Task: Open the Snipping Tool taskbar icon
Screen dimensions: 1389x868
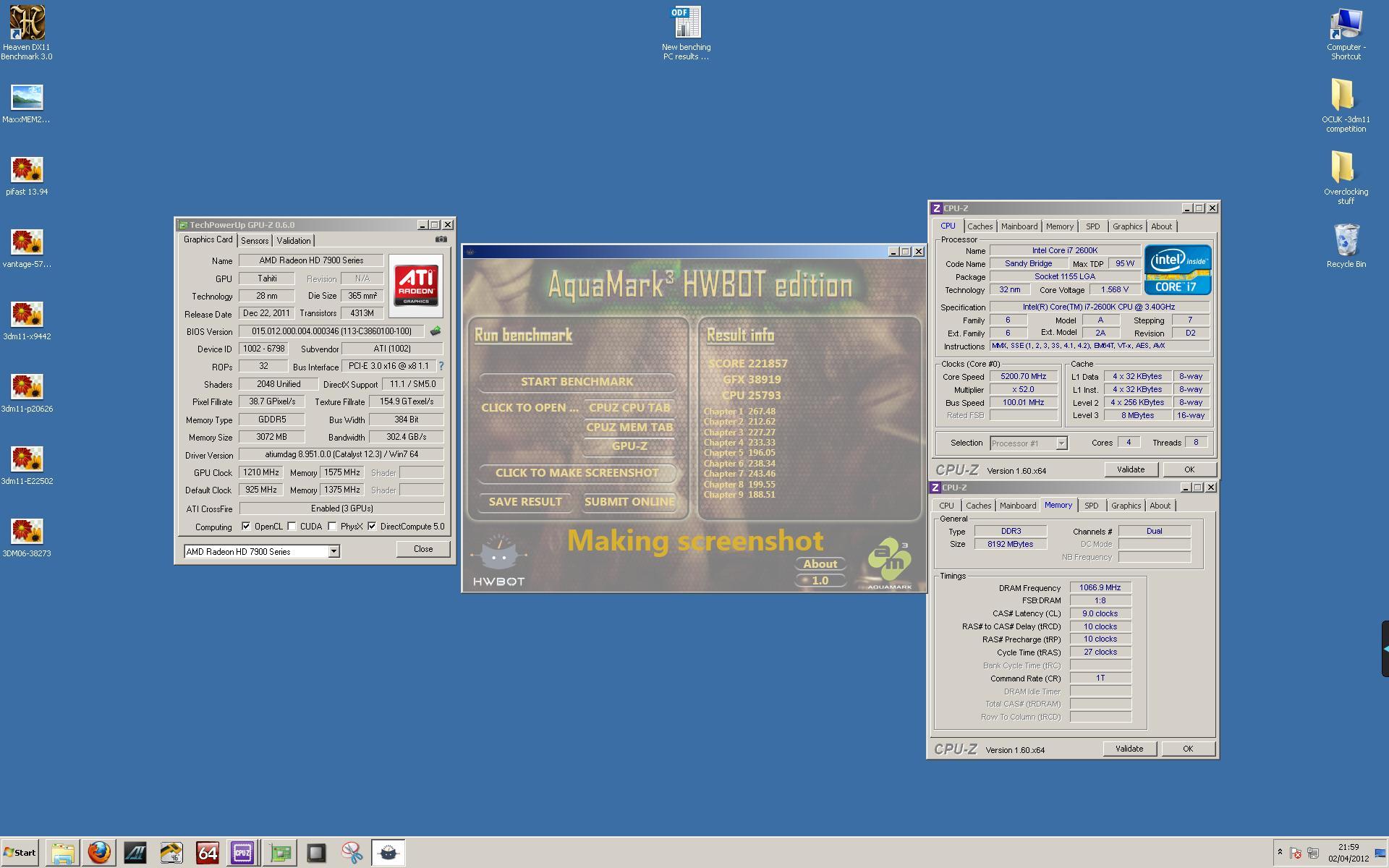Action: (x=352, y=853)
